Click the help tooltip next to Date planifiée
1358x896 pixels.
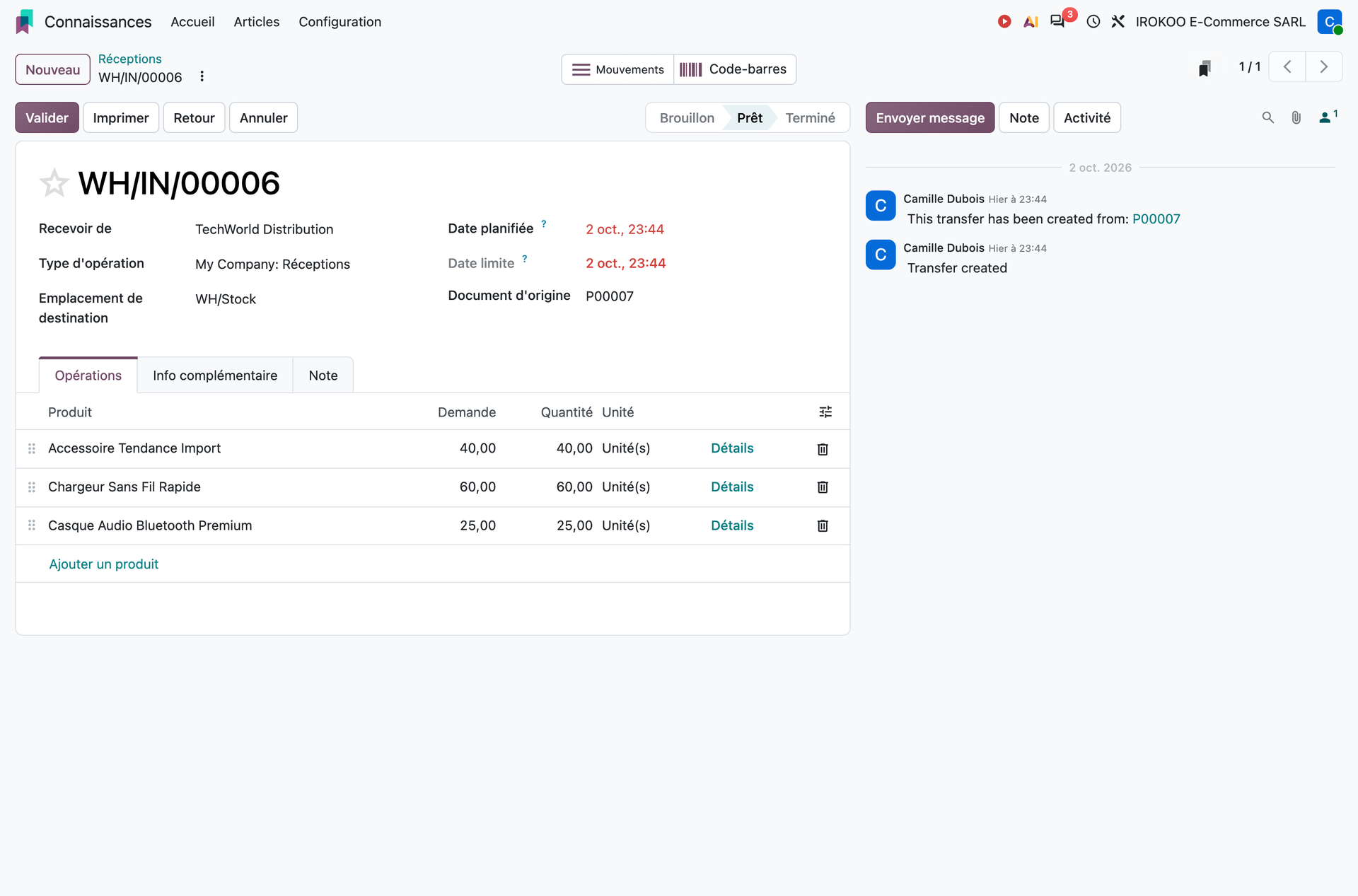[x=544, y=224]
